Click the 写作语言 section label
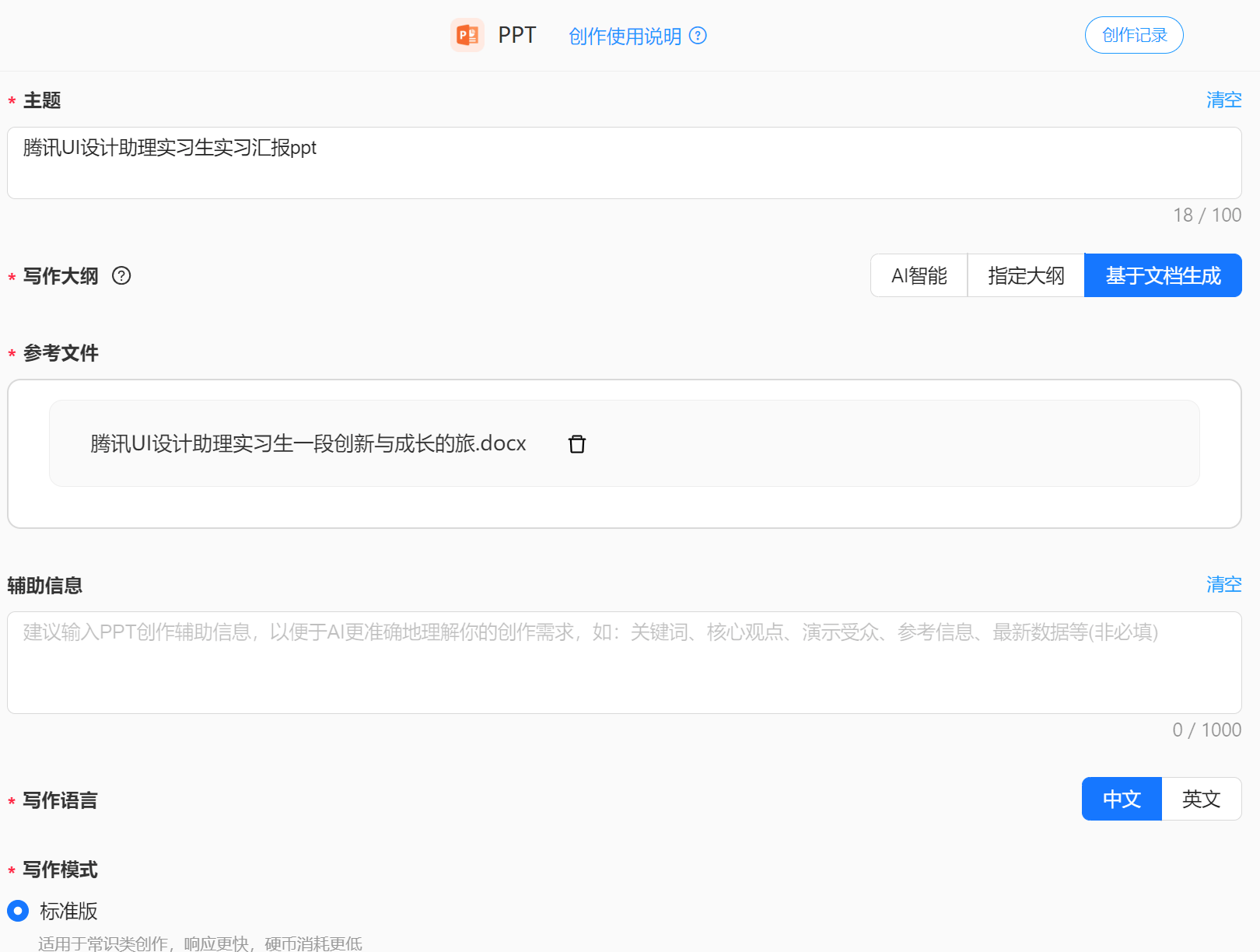 [x=60, y=800]
